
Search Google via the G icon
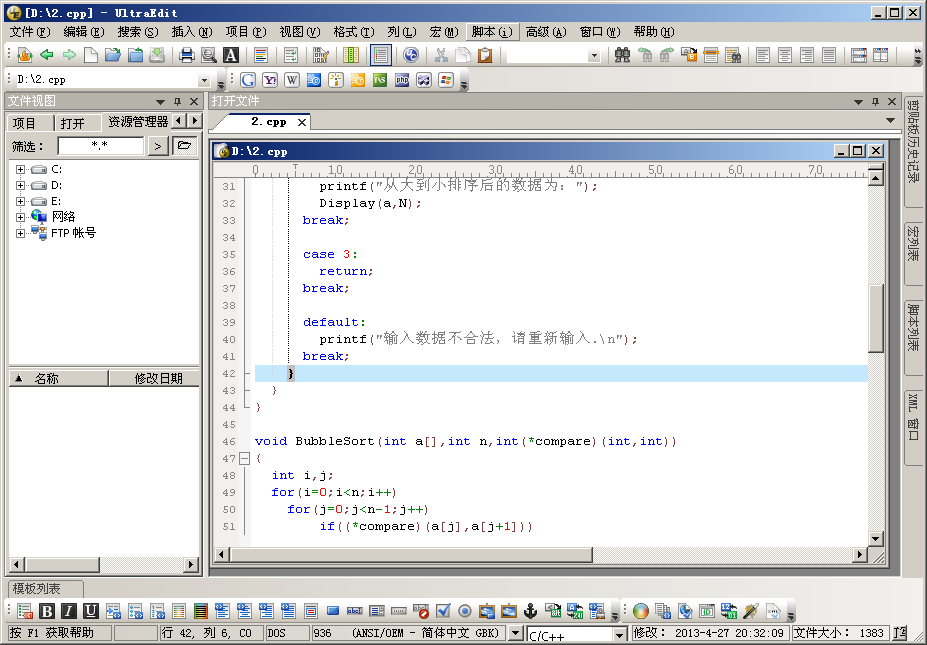pos(248,80)
